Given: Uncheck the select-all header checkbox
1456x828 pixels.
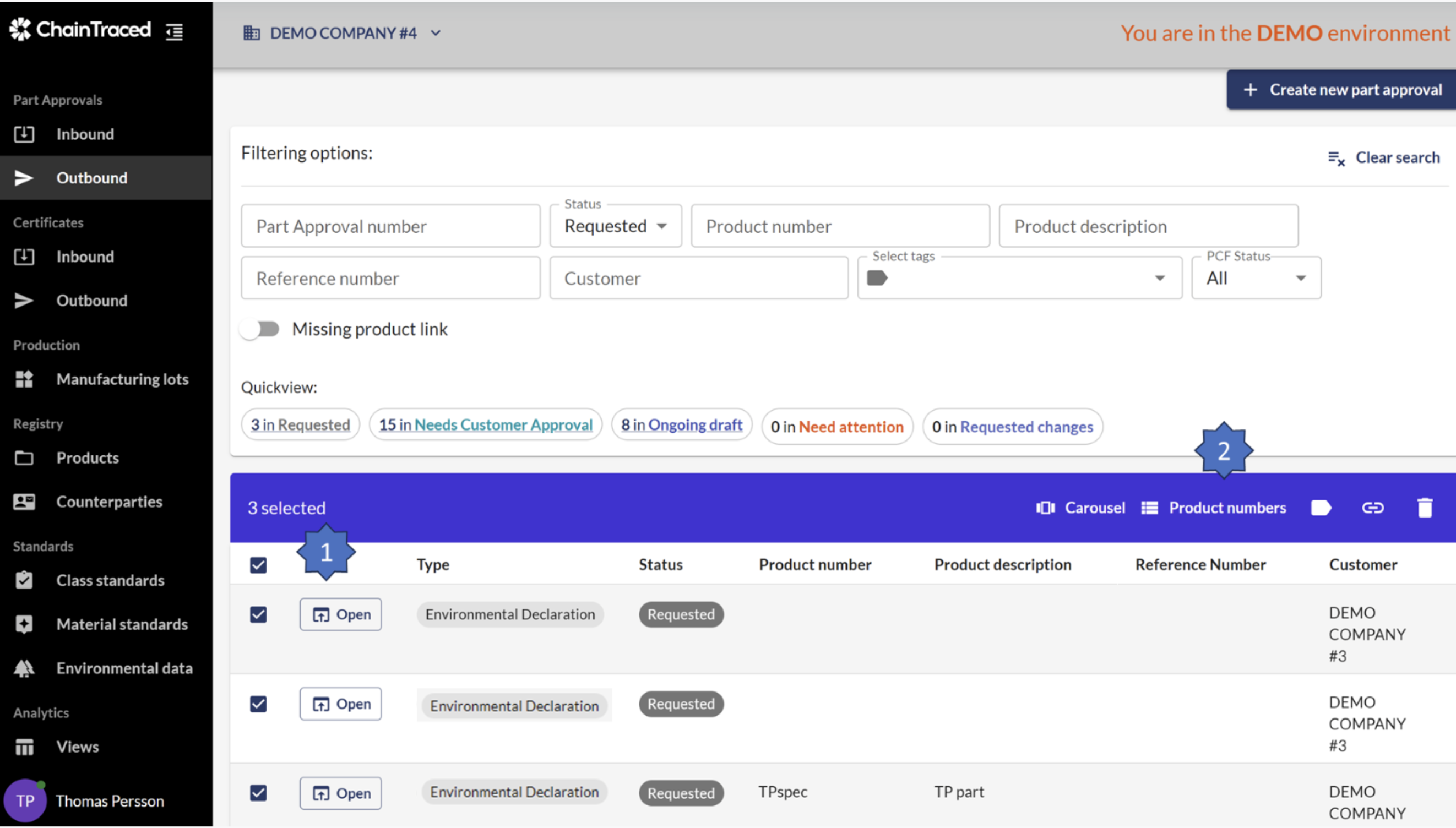Looking at the screenshot, I should [x=258, y=565].
